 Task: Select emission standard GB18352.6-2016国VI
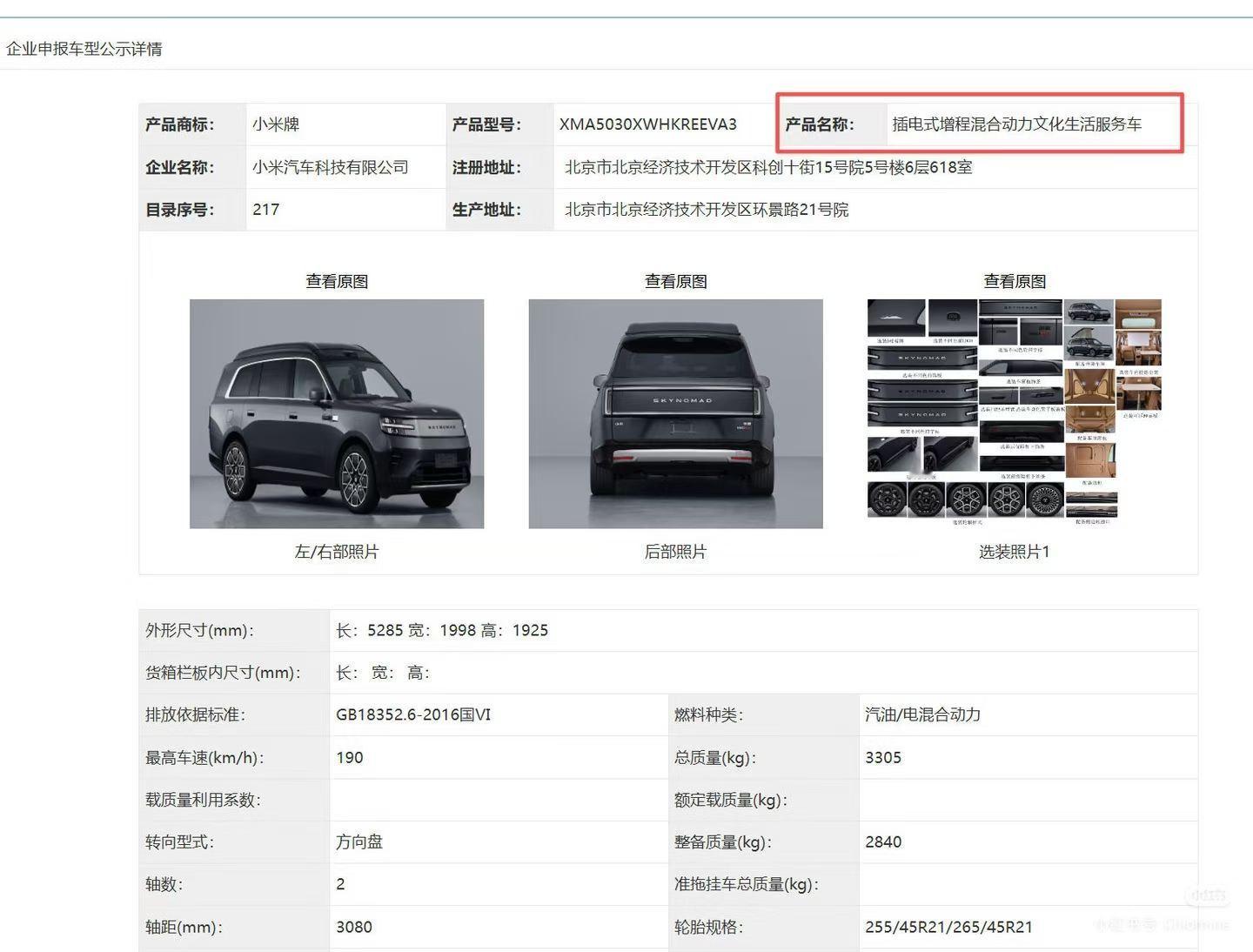click(413, 714)
